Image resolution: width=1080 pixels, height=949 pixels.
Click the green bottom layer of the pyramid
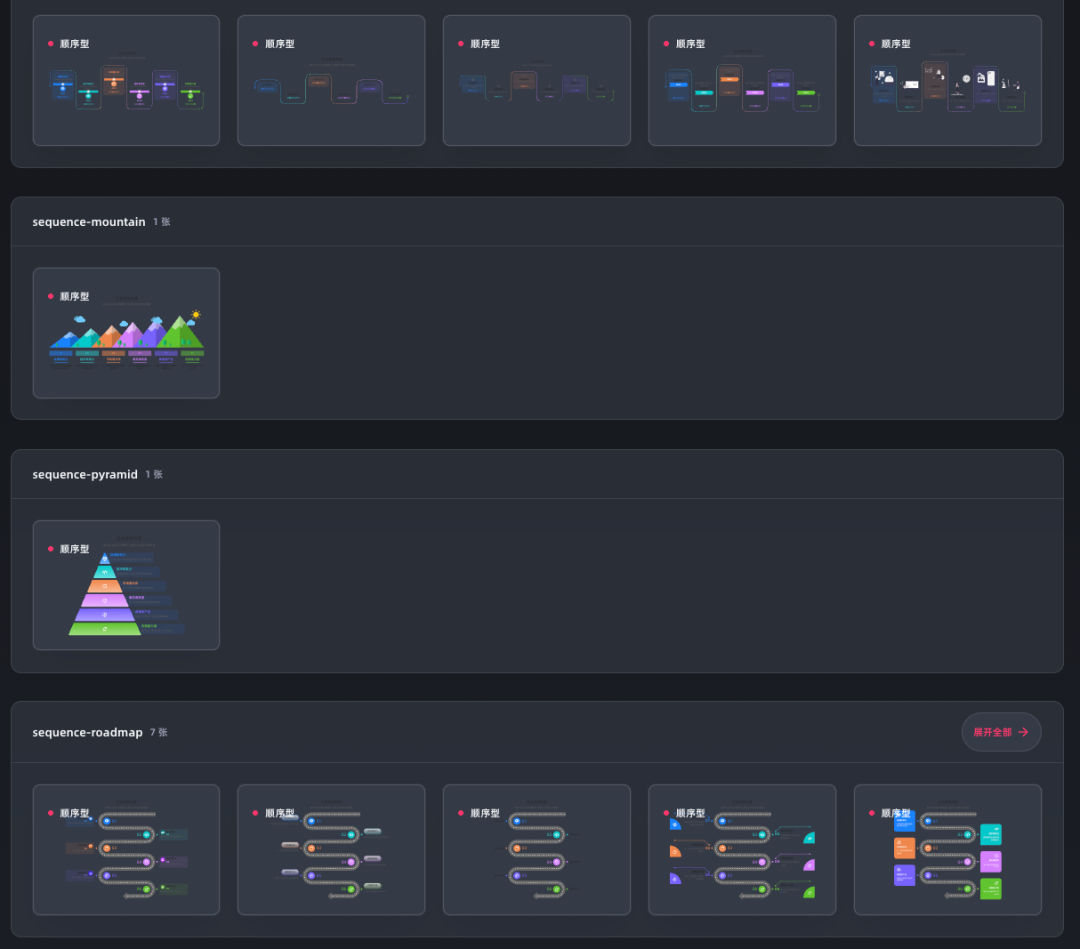(x=105, y=629)
